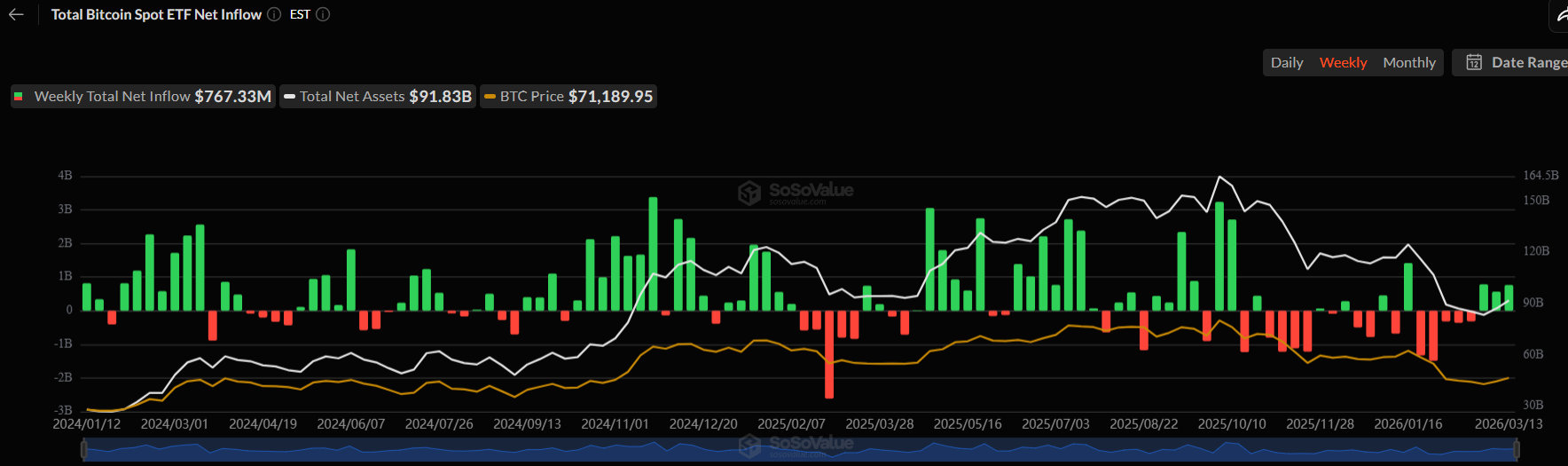This screenshot has height=466, width=1568.
Task: Click the EST timezone label
Action: coord(300,14)
